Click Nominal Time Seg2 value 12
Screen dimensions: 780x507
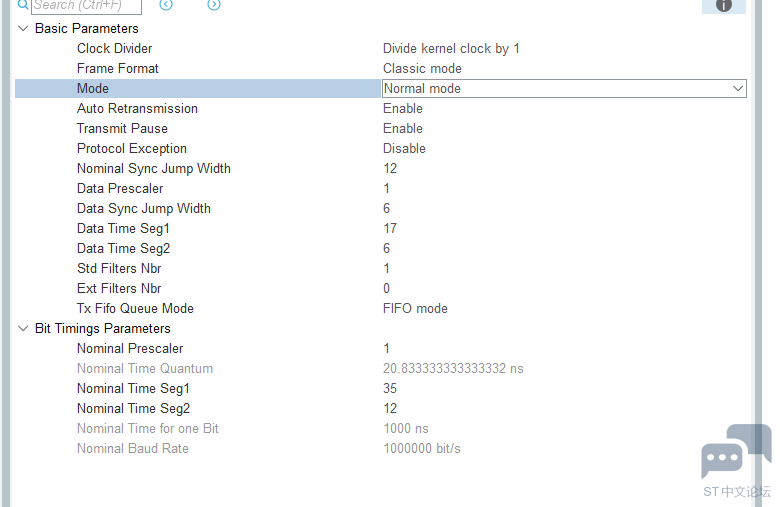coord(390,408)
